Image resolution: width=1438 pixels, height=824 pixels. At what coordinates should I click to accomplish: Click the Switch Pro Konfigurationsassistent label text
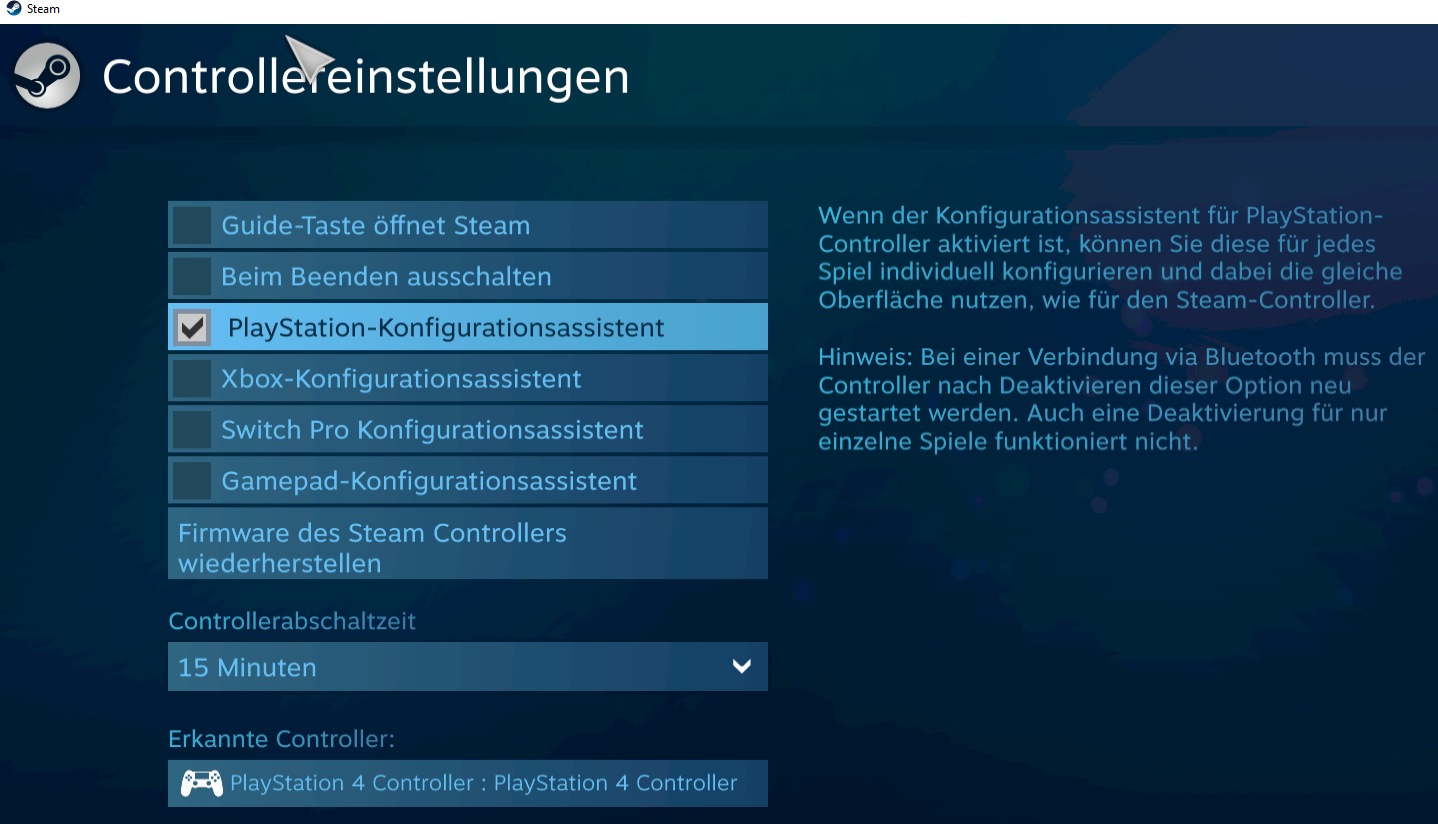(432, 430)
